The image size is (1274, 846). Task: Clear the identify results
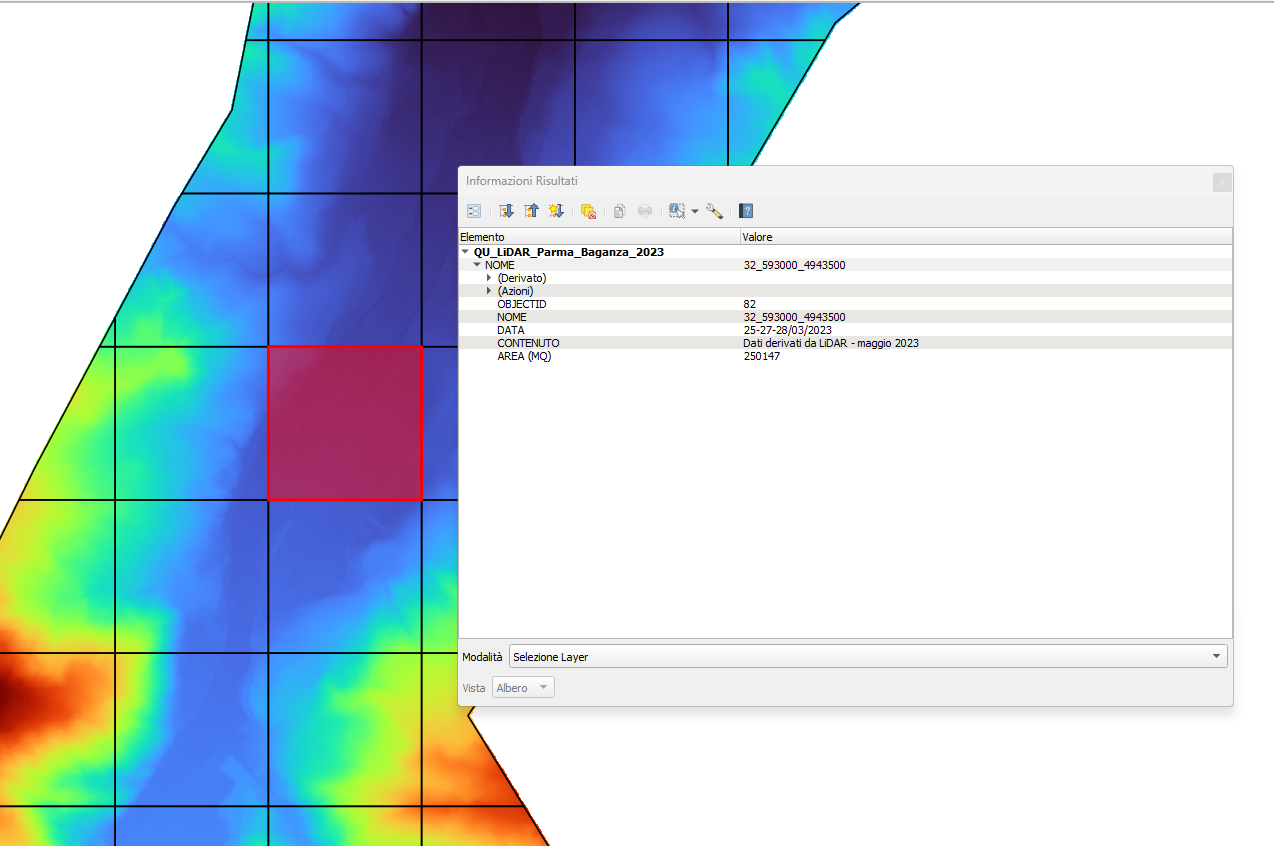pyautogui.click(x=588, y=211)
